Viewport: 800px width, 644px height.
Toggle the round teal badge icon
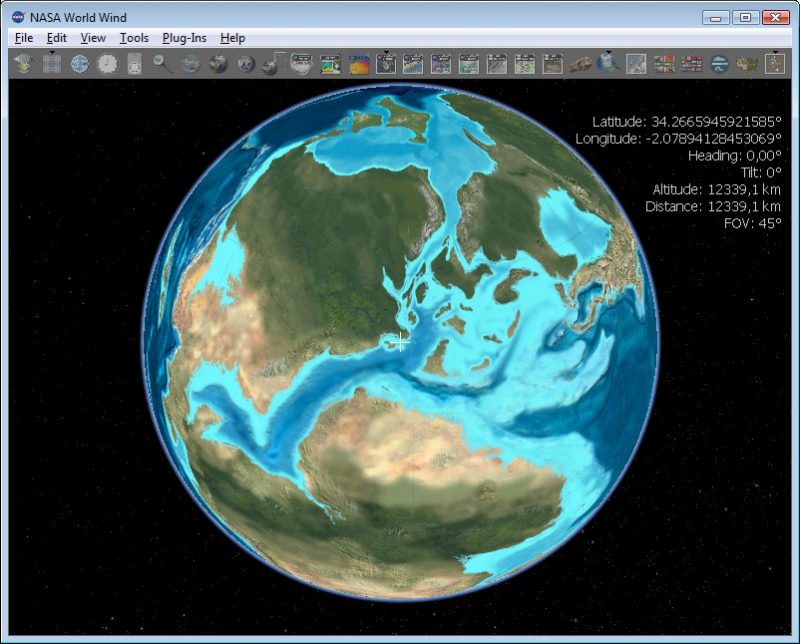[719, 64]
